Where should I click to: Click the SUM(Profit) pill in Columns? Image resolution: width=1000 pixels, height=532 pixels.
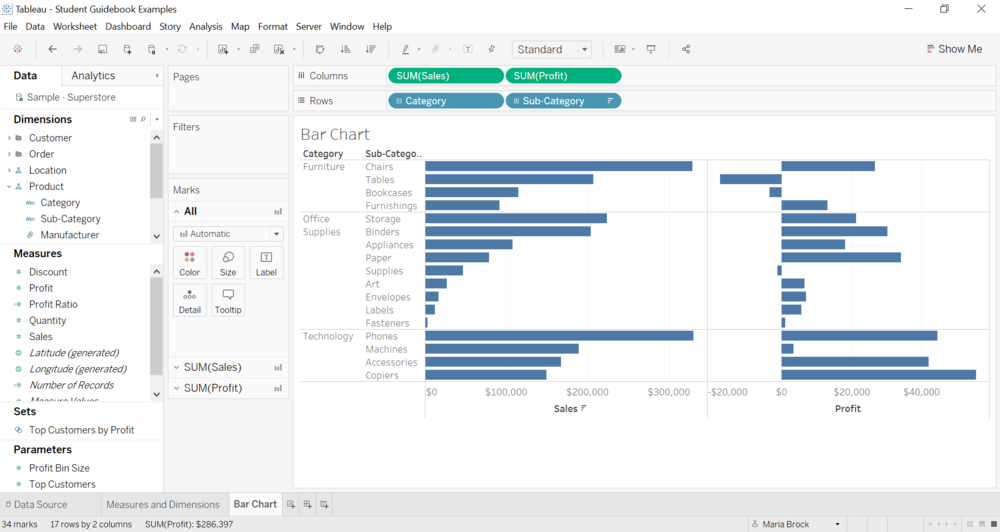(563, 75)
